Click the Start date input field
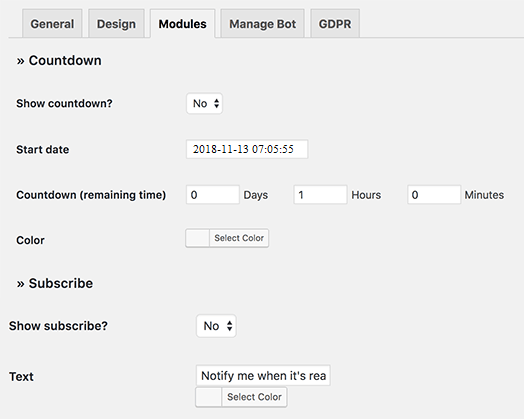 point(247,149)
